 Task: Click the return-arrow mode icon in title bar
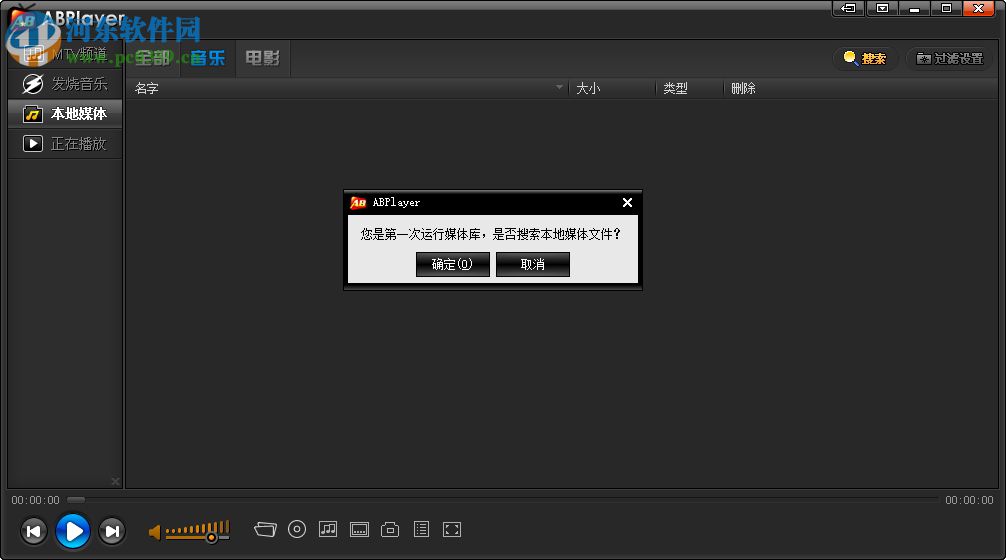point(848,8)
